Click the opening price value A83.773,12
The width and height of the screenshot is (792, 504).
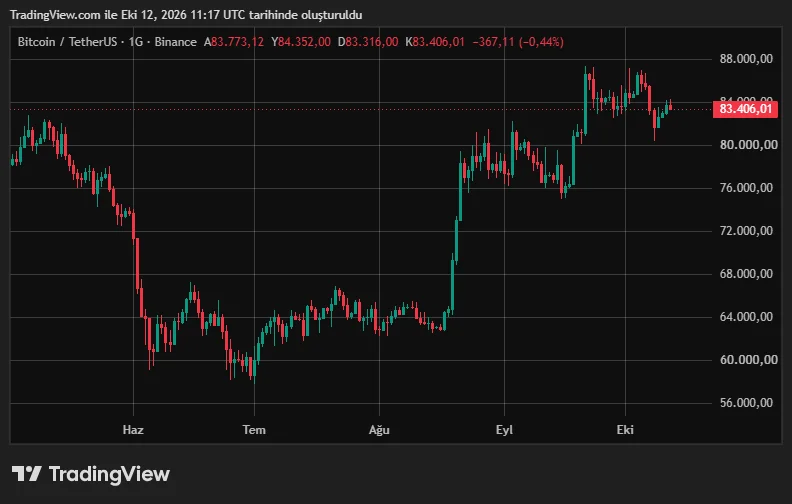point(234,42)
